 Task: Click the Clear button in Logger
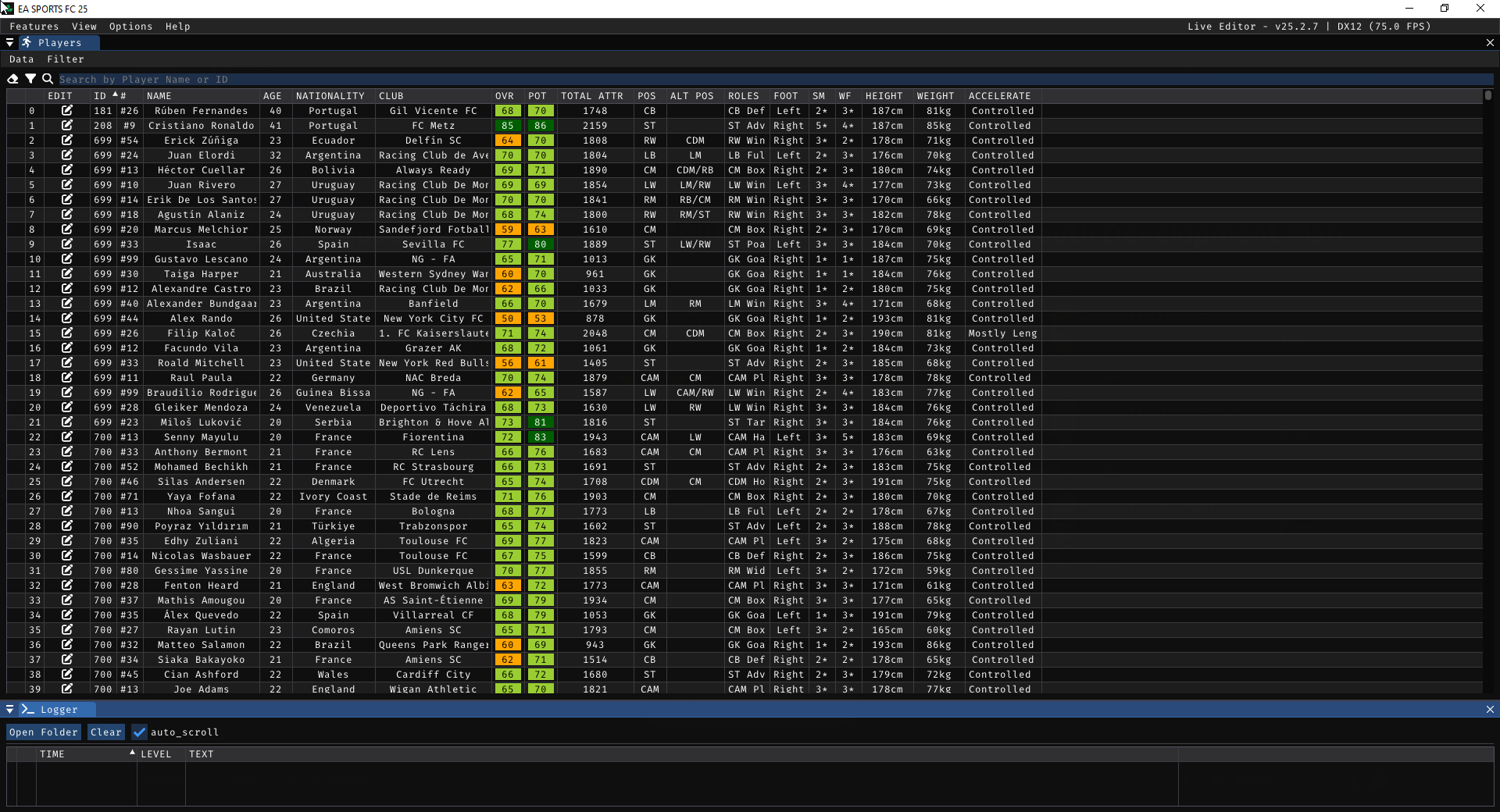coord(106,732)
